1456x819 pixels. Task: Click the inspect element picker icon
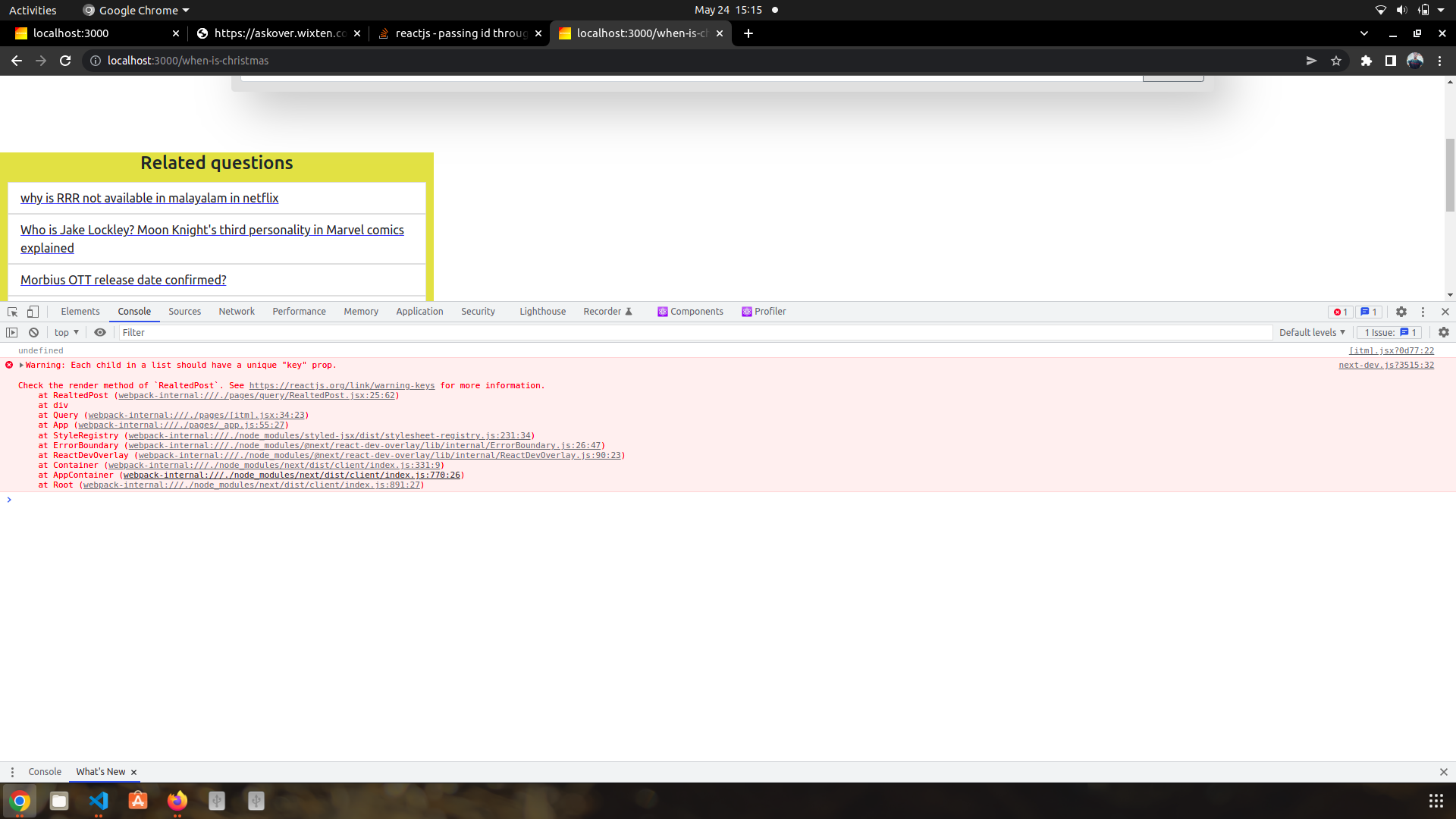click(x=12, y=312)
